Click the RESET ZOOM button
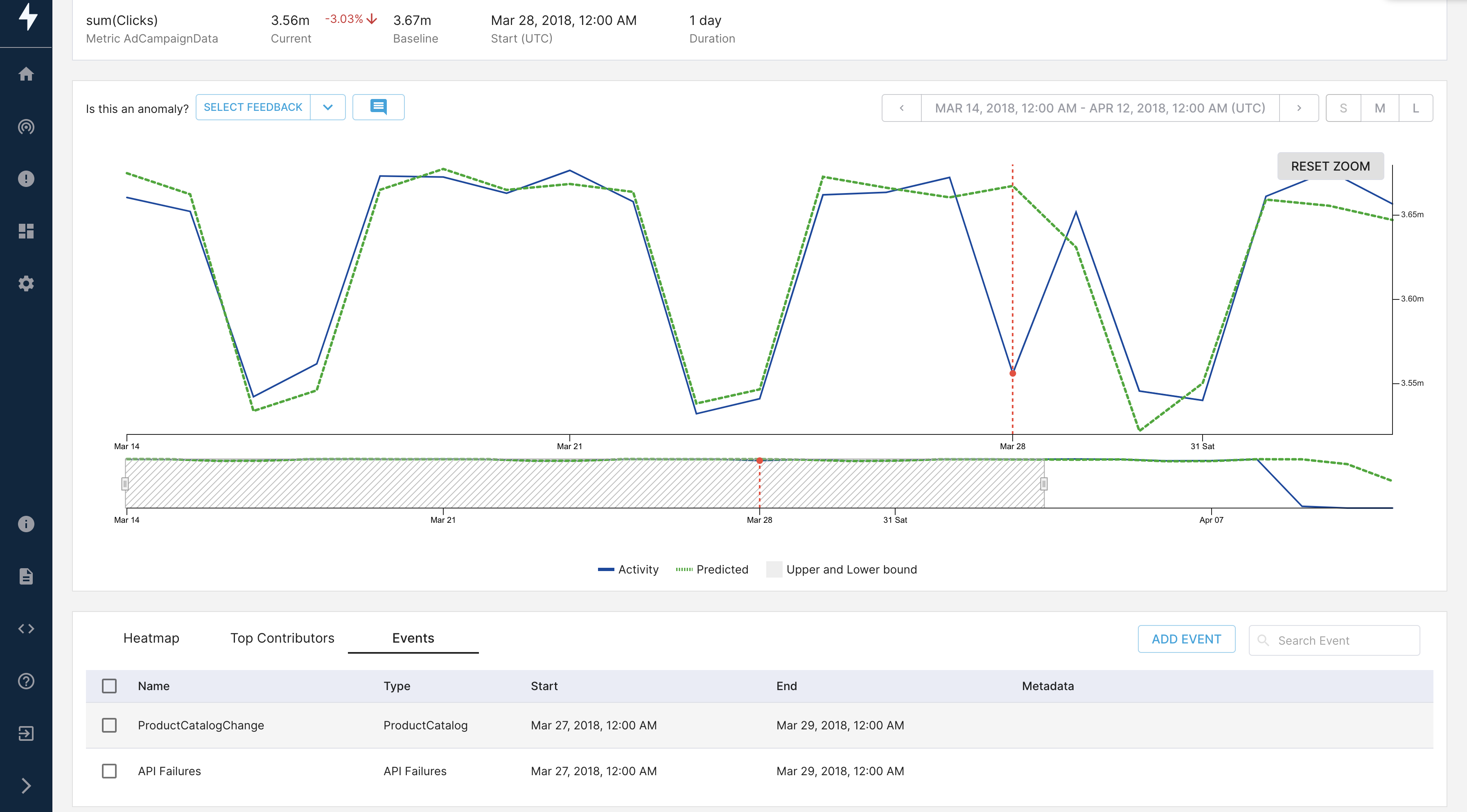 point(1330,166)
